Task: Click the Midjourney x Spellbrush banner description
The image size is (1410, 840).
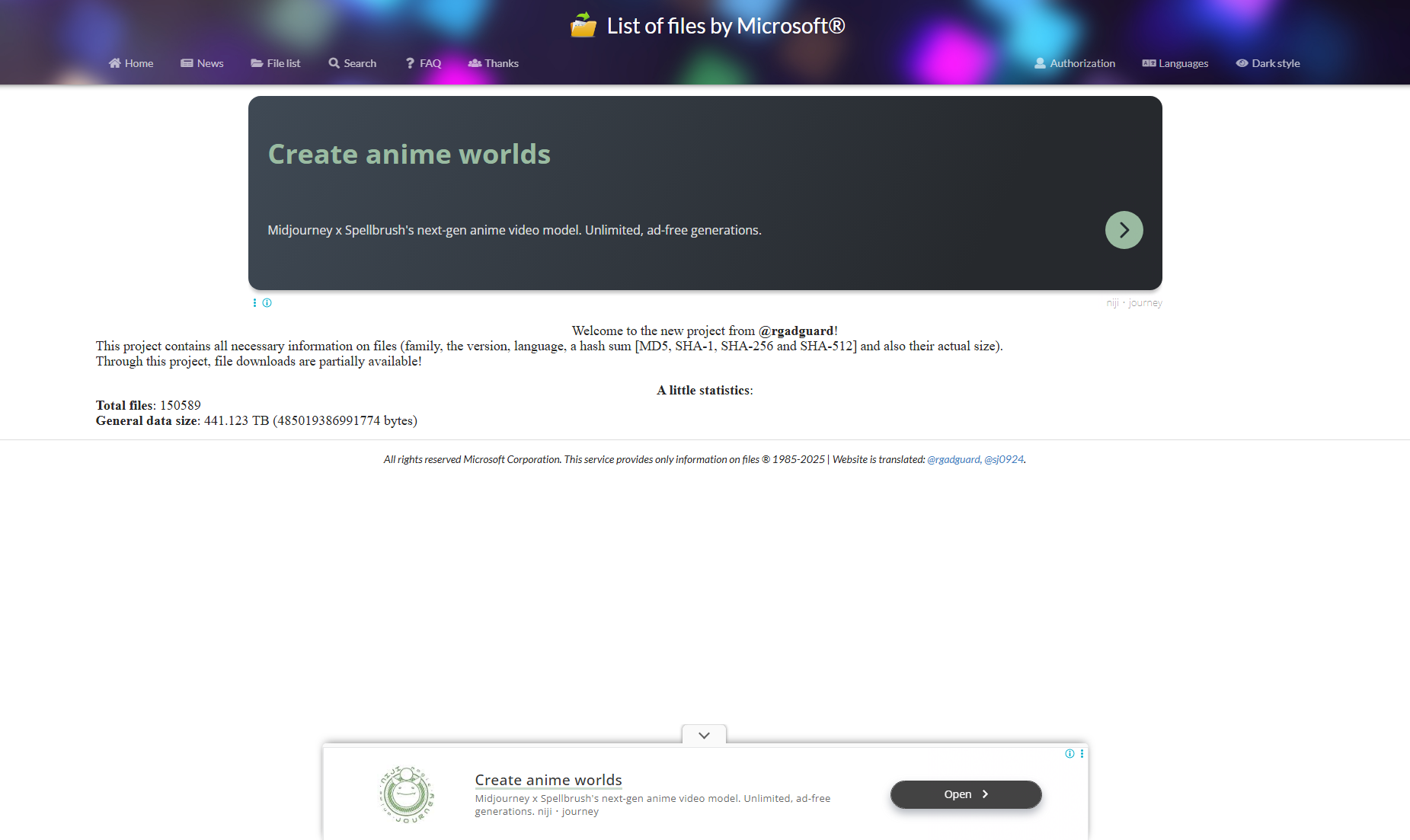Action: pos(514,230)
